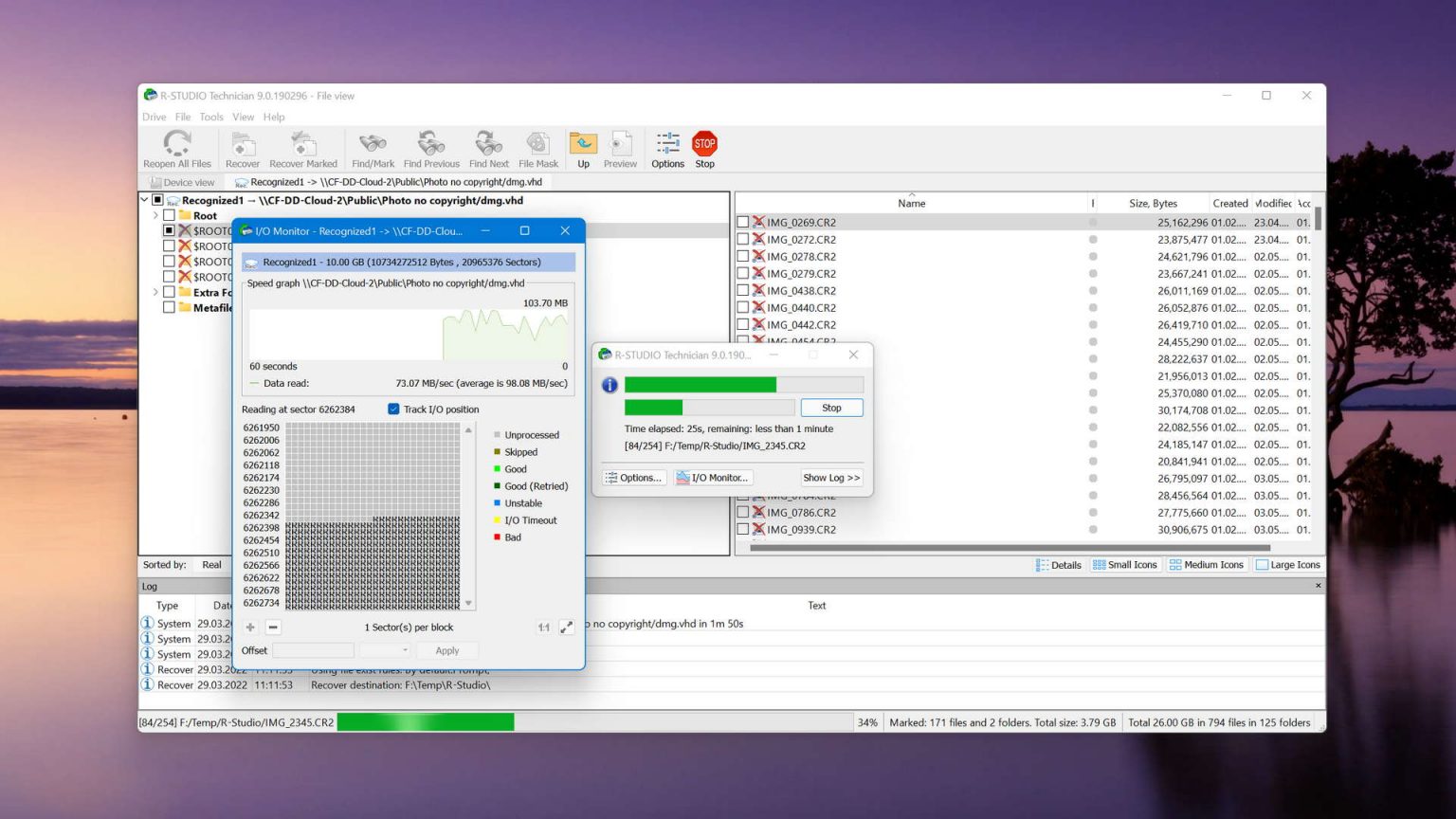
Task: Open the Drive menu
Action: 154,117
